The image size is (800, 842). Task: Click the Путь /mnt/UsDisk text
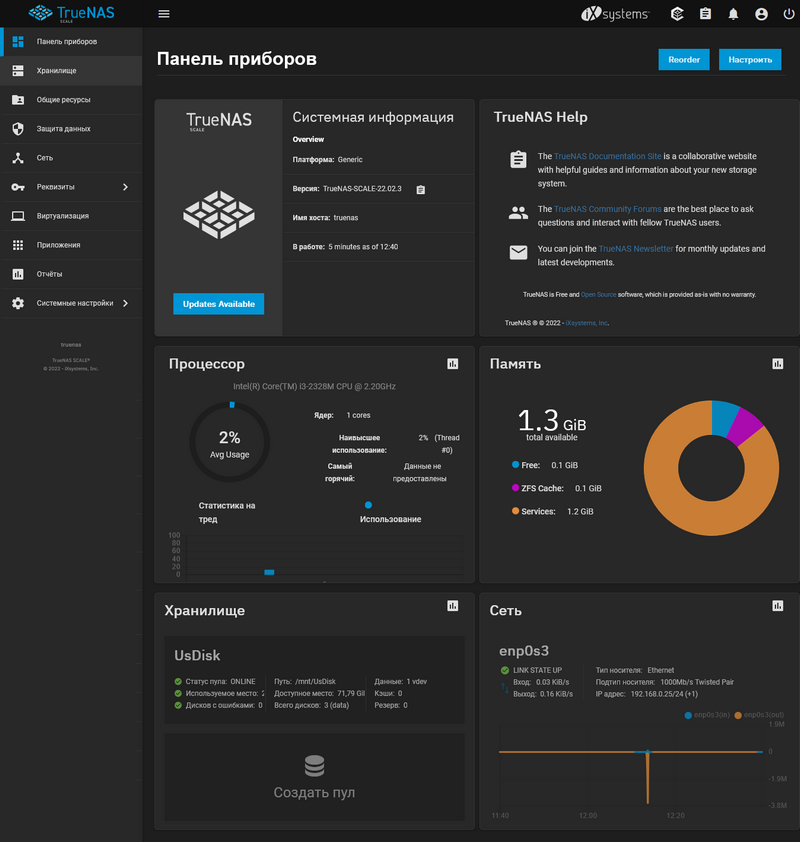[x=305, y=681]
